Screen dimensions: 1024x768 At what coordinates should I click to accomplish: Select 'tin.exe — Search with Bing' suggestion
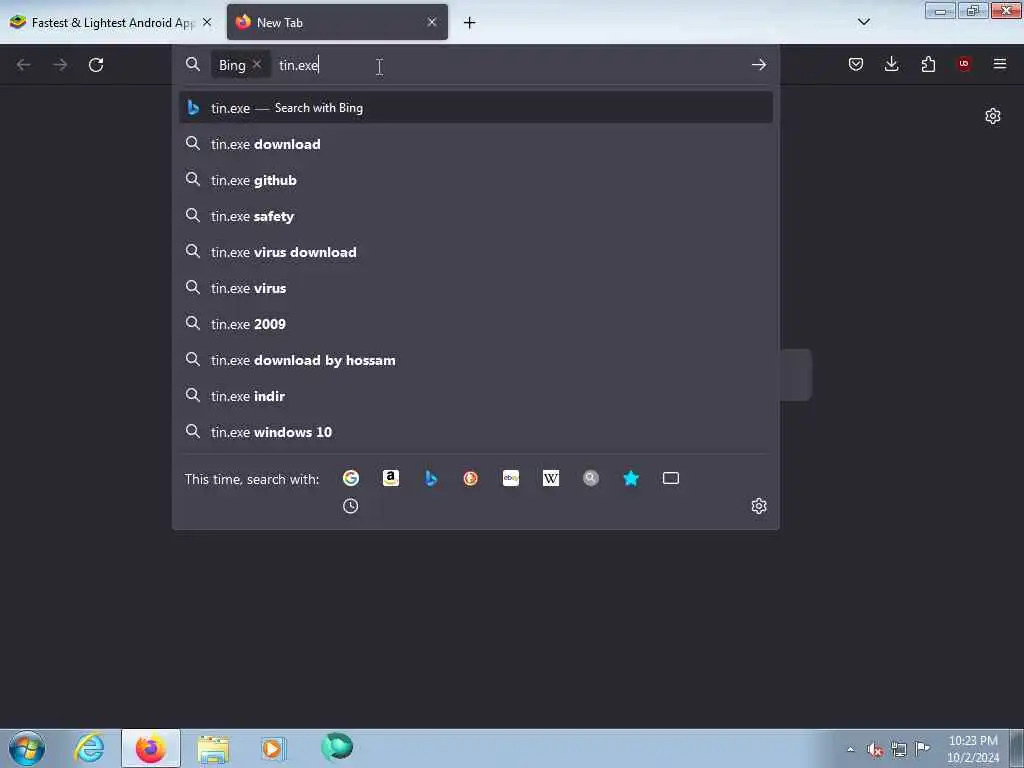[x=475, y=108]
